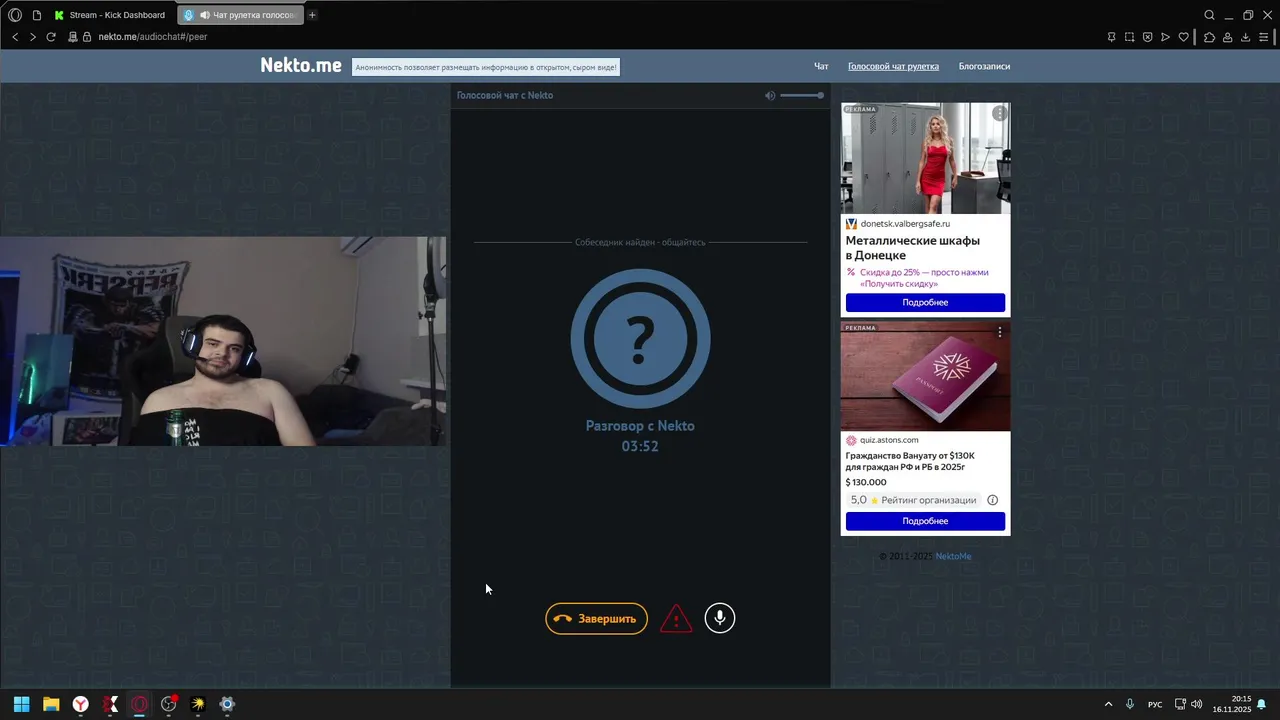The image size is (1280, 720).
Task: Click the workspaces page icon beside Opera logo
Action: (x=37, y=15)
